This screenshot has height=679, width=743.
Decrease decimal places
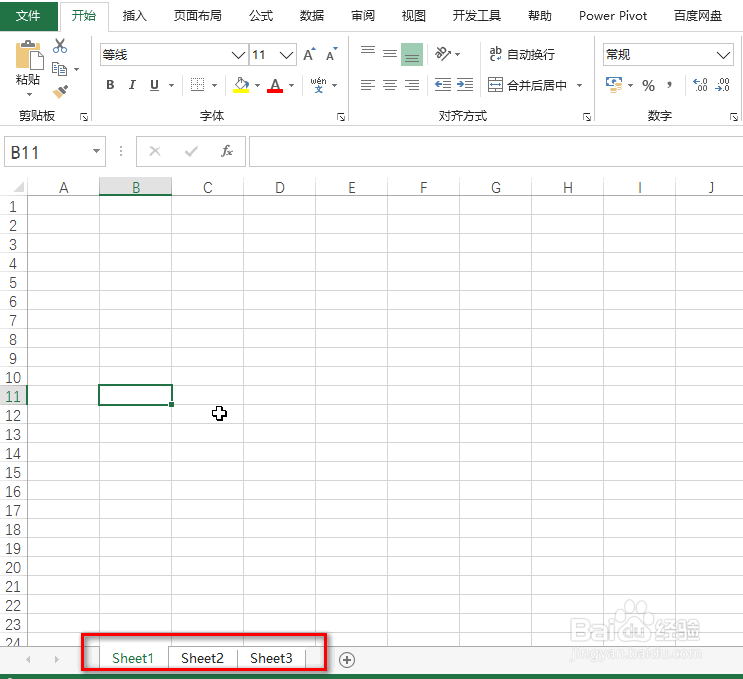(723, 85)
